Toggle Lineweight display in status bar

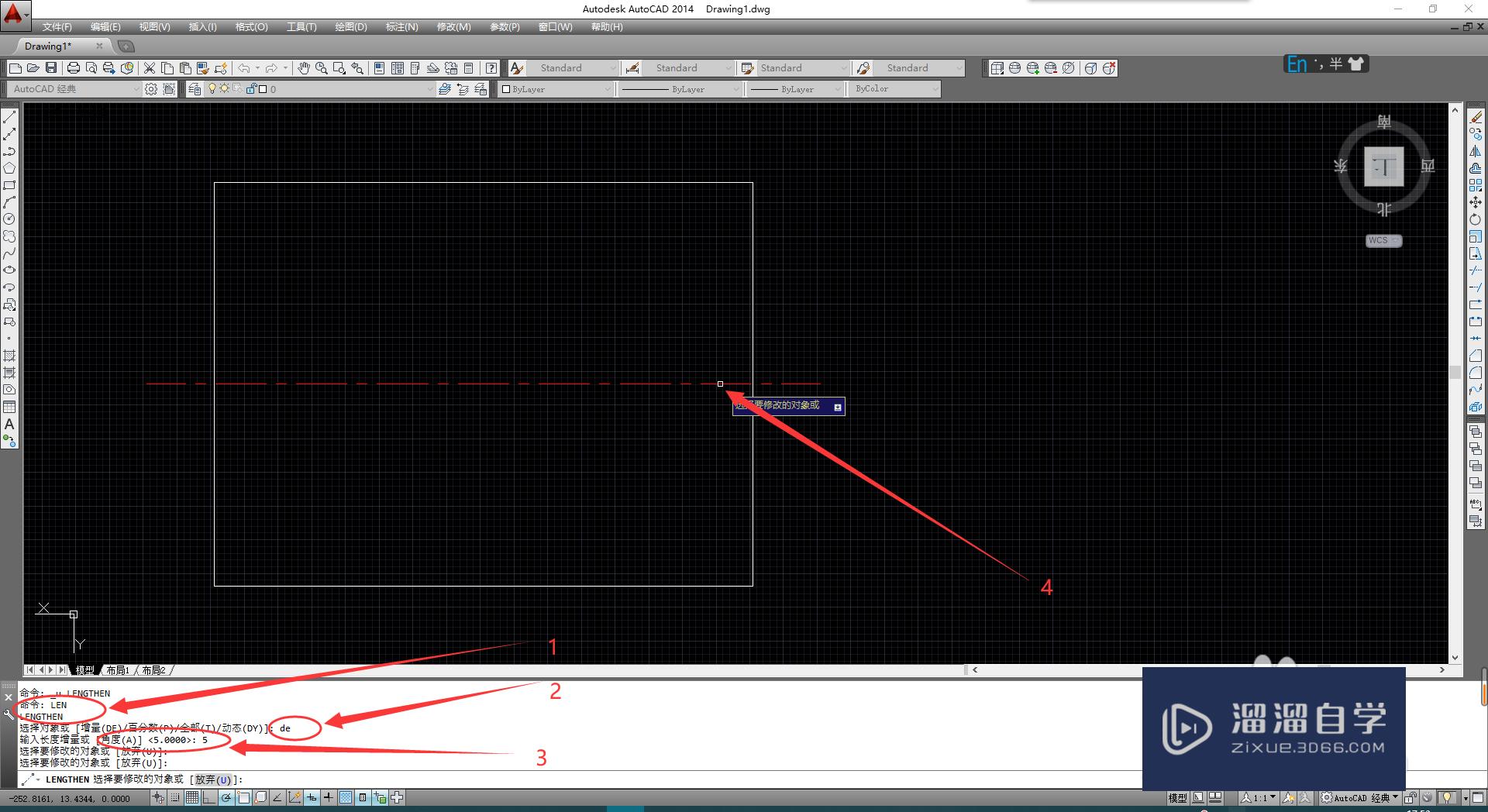329,797
